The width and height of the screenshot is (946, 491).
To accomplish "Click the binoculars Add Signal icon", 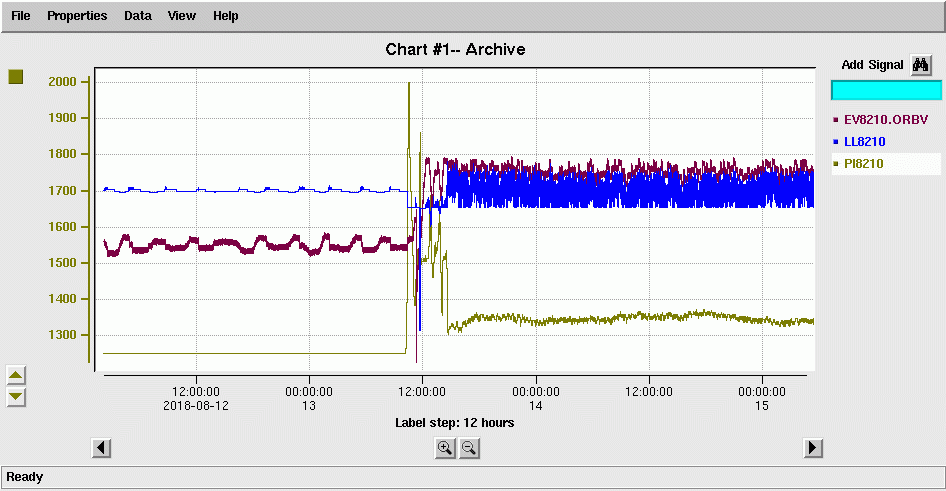I will (921, 65).
